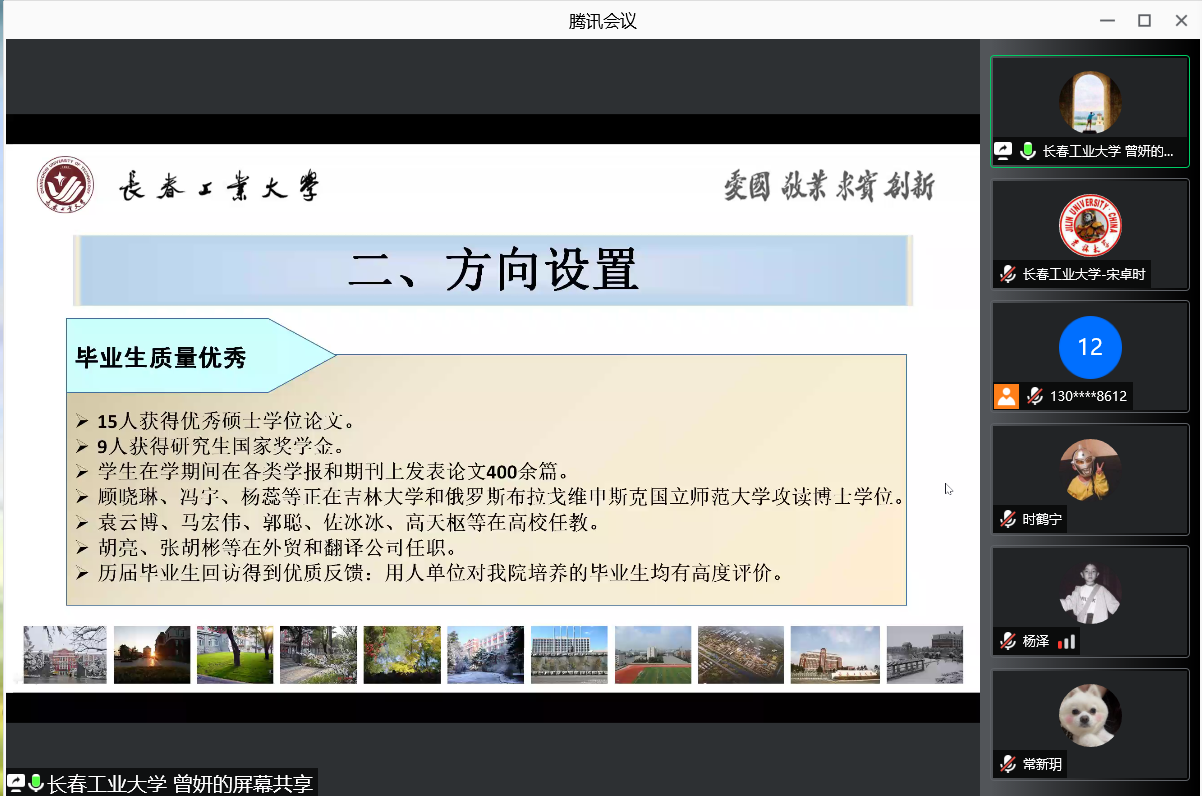Viewport: 1202px width, 796px height.
Task: Click the sports field photo in slide strip
Action: click(x=652, y=655)
